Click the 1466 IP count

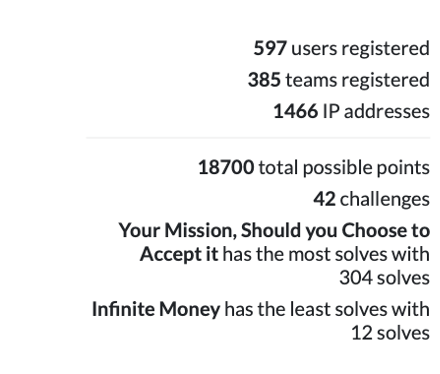(296, 111)
